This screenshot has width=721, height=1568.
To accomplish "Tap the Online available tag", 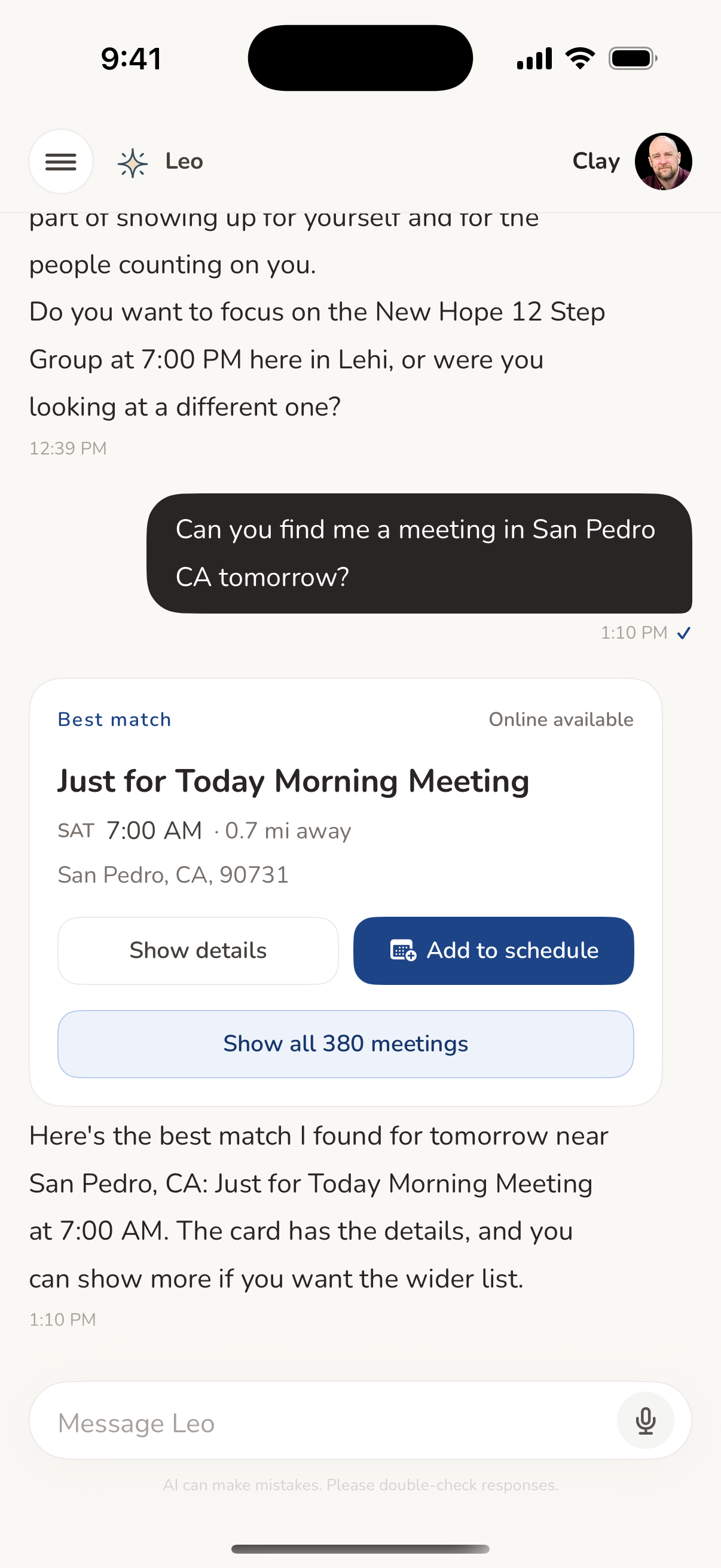I will 560,719.
